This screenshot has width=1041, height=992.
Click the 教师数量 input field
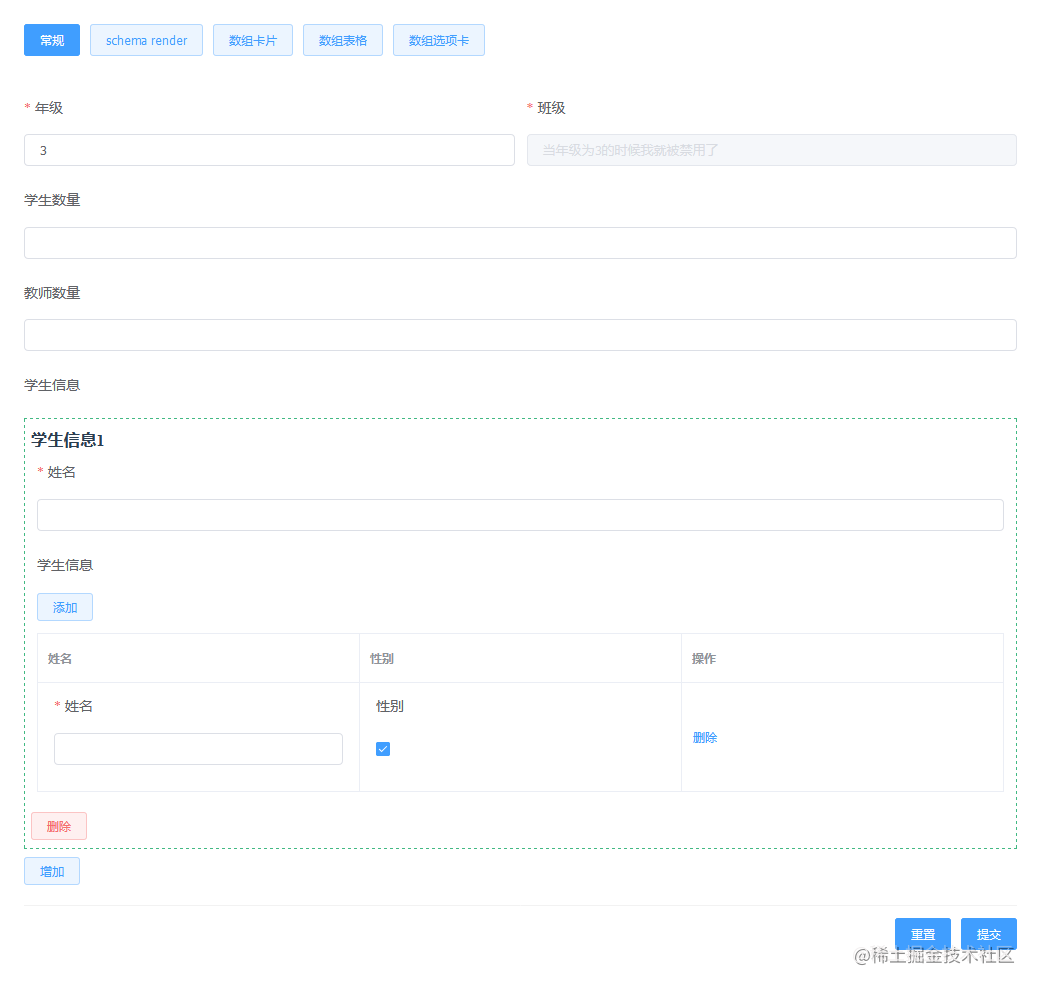(519, 335)
